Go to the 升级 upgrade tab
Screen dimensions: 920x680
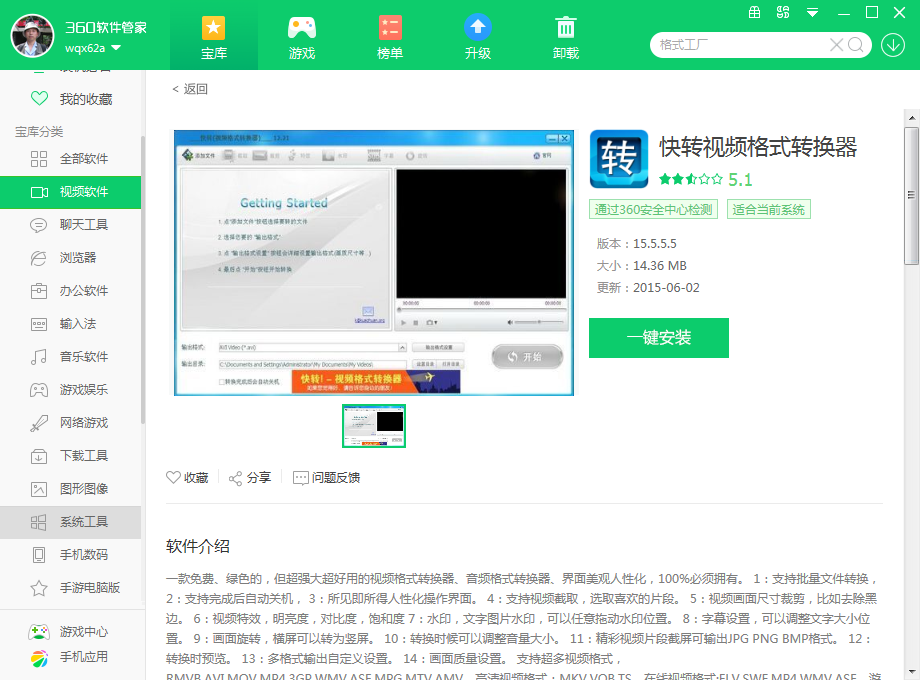(478, 37)
